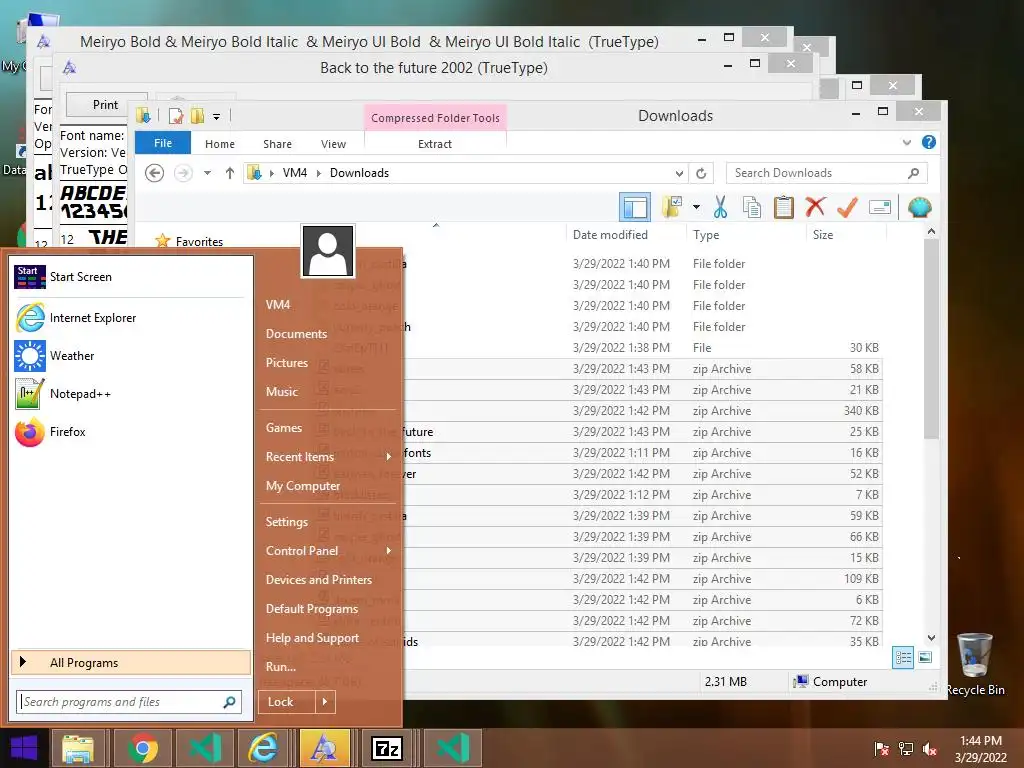Expand All Programs in the start menu

pos(131,663)
